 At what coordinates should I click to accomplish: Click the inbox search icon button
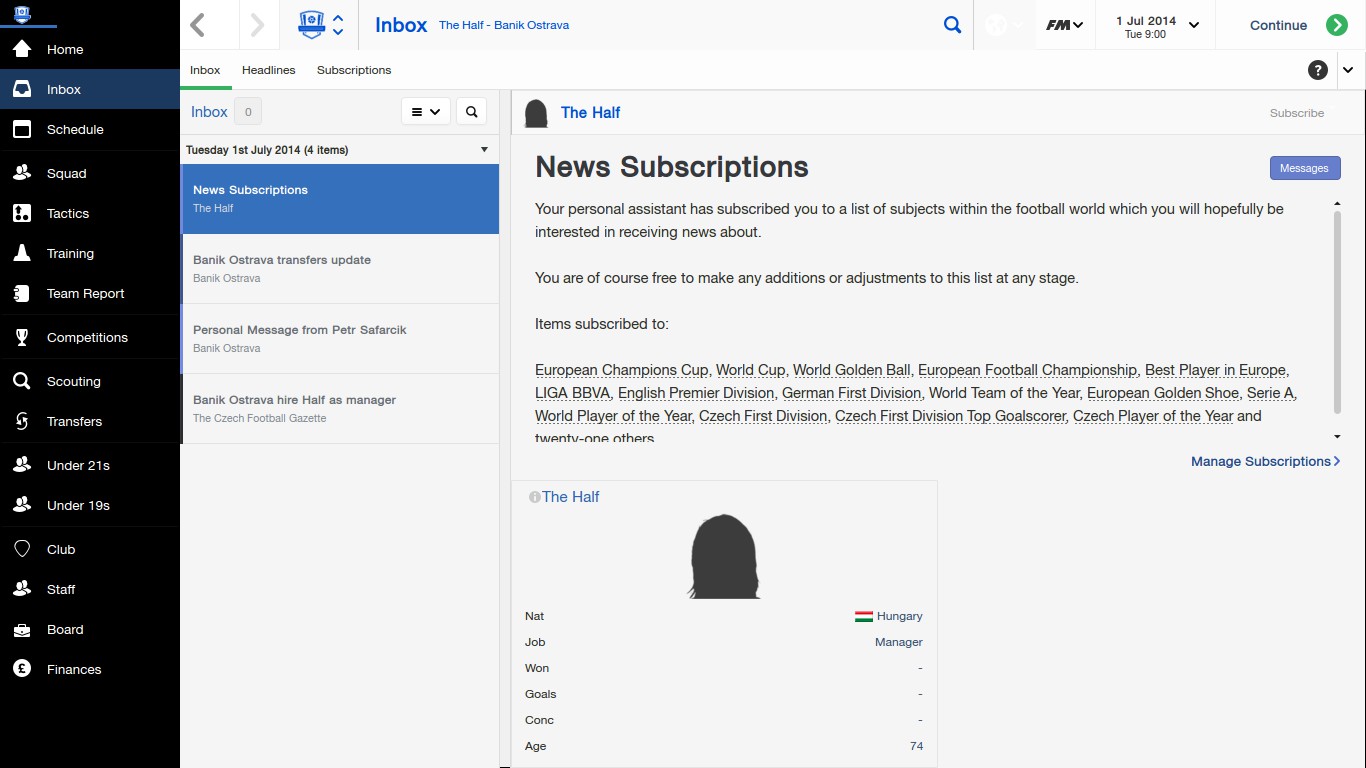(x=472, y=112)
